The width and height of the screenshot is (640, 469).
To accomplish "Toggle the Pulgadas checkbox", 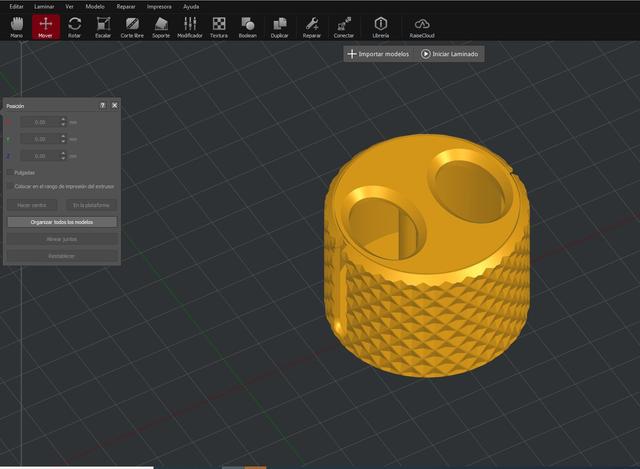I will tap(10, 173).
